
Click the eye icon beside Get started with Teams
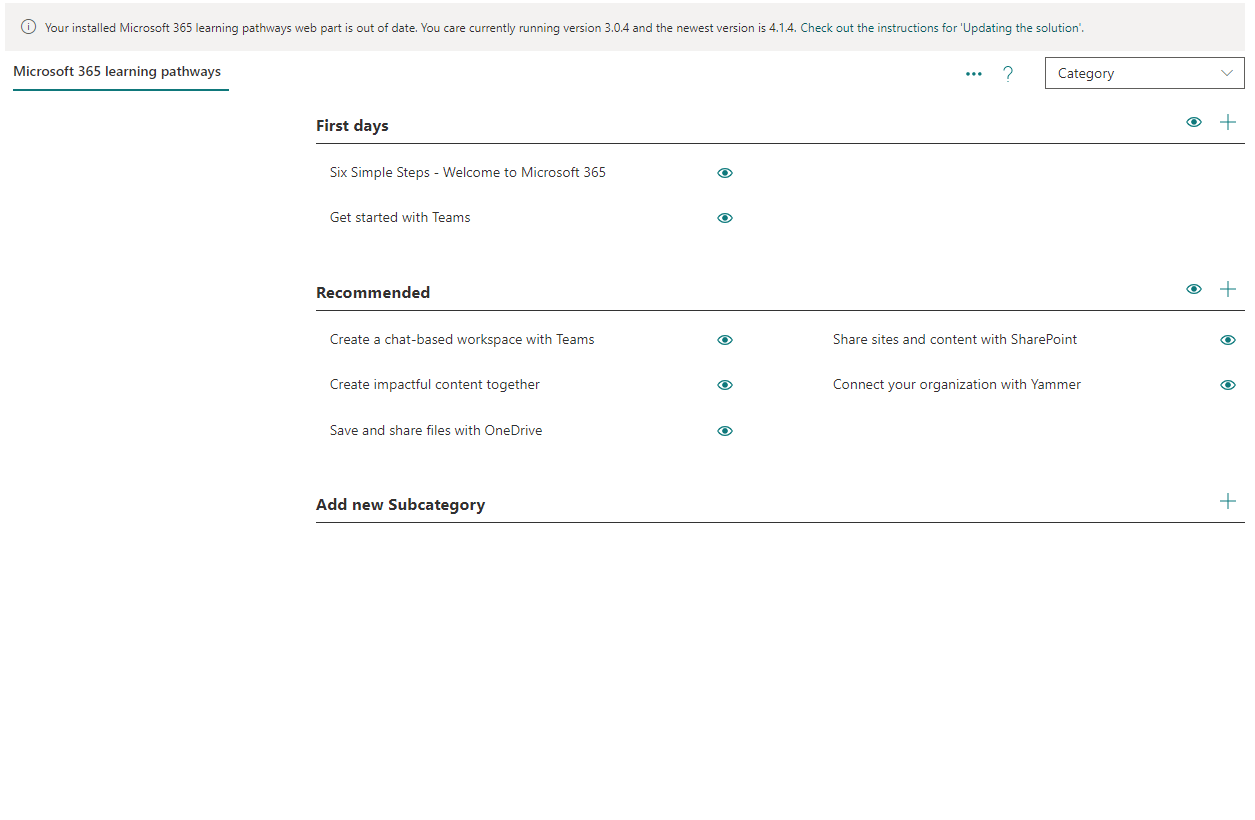[724, 217]
